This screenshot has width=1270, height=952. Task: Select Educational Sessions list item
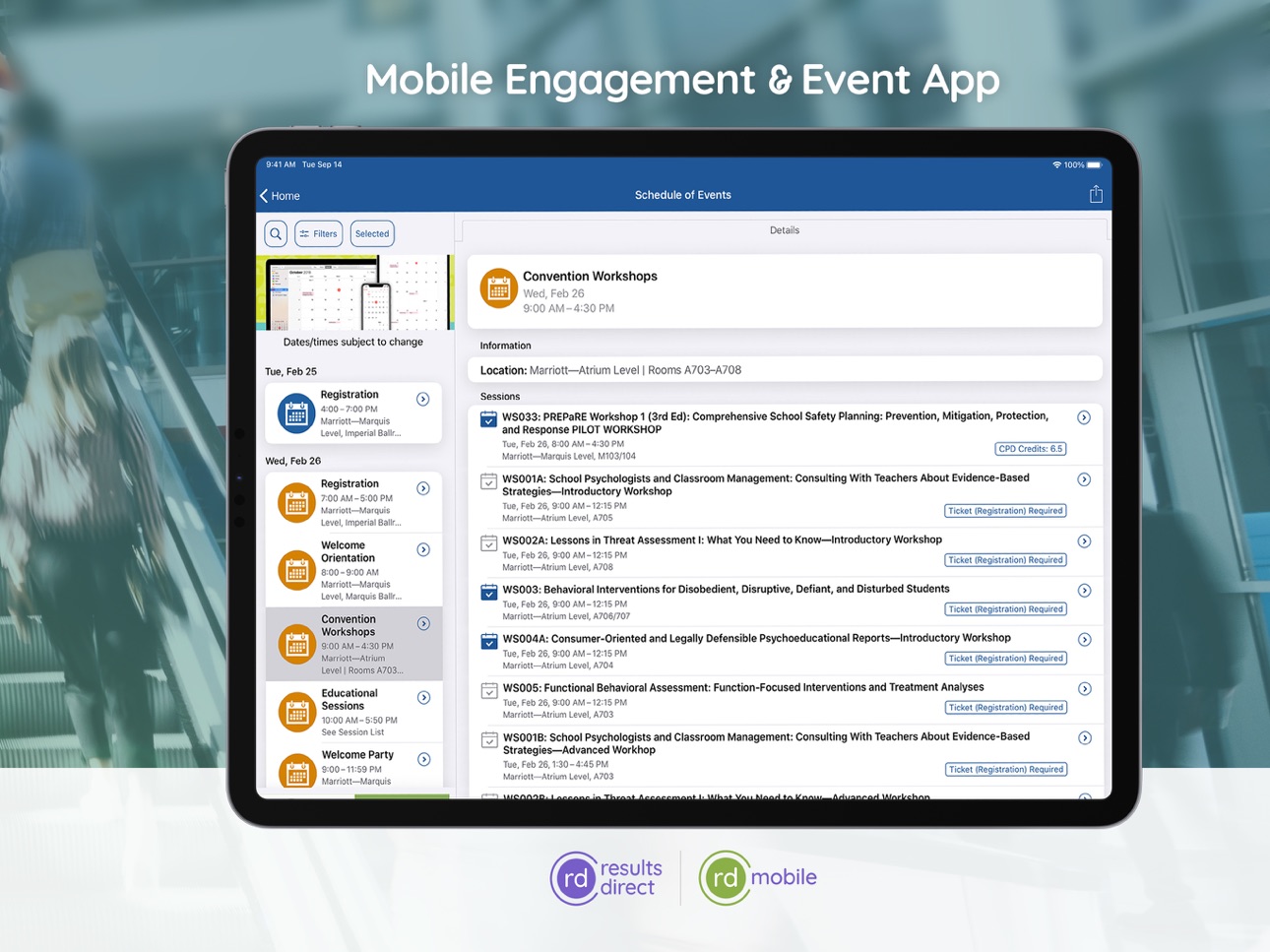click(x=354, y=712)
